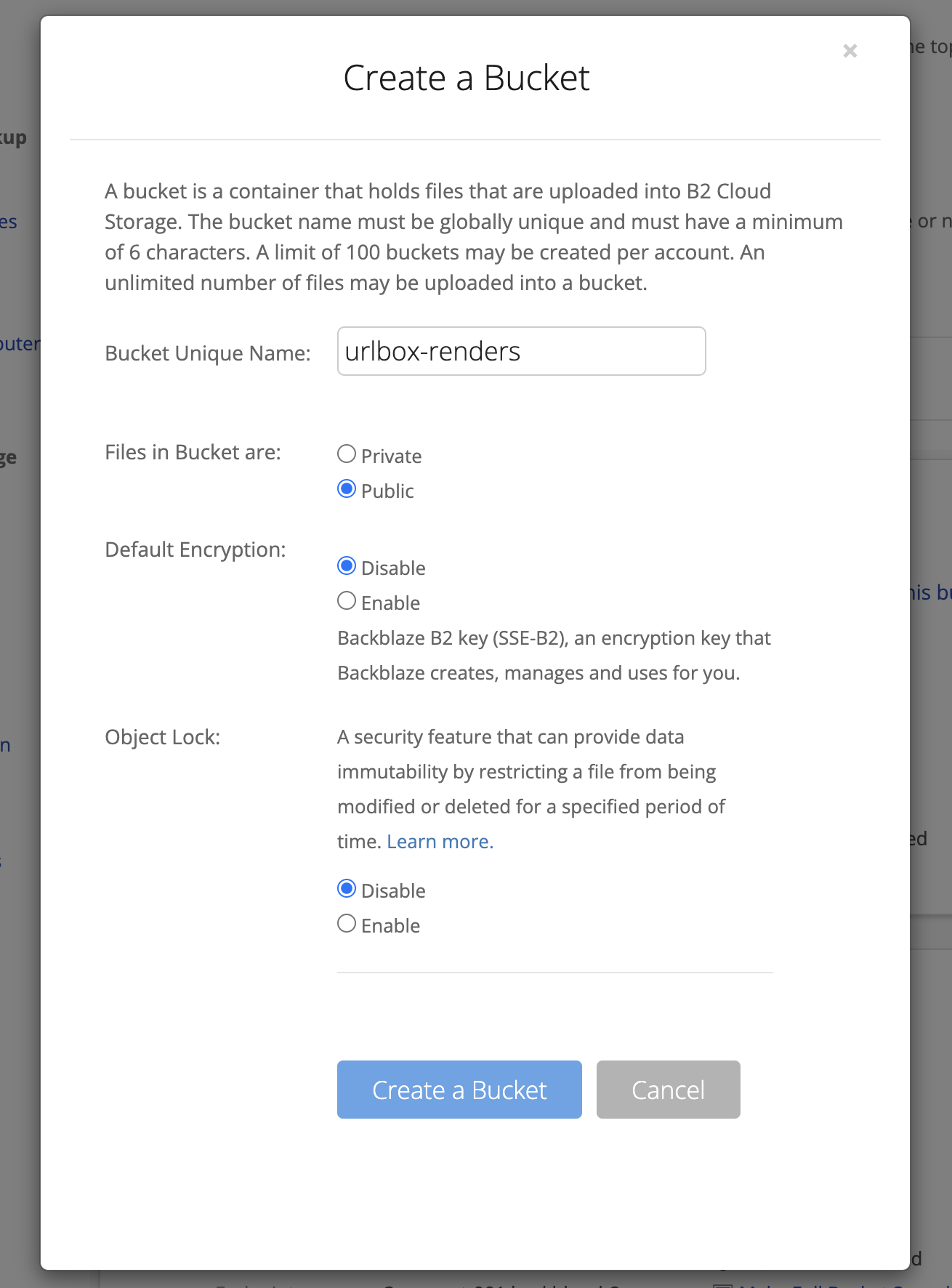Click the Object Lock label
This screenshot has height=1288, width=952.
coord(162,737)
